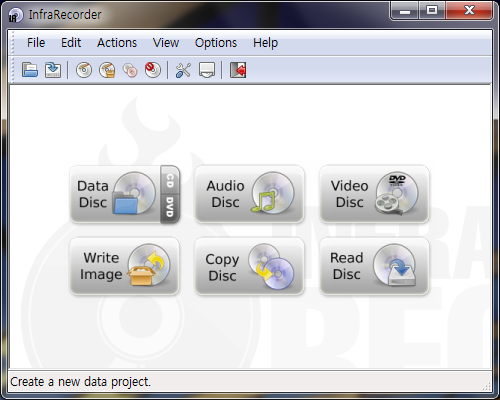Click the Devices drive toolbar icon
This screenshot has width=500, height=400.
207,70
